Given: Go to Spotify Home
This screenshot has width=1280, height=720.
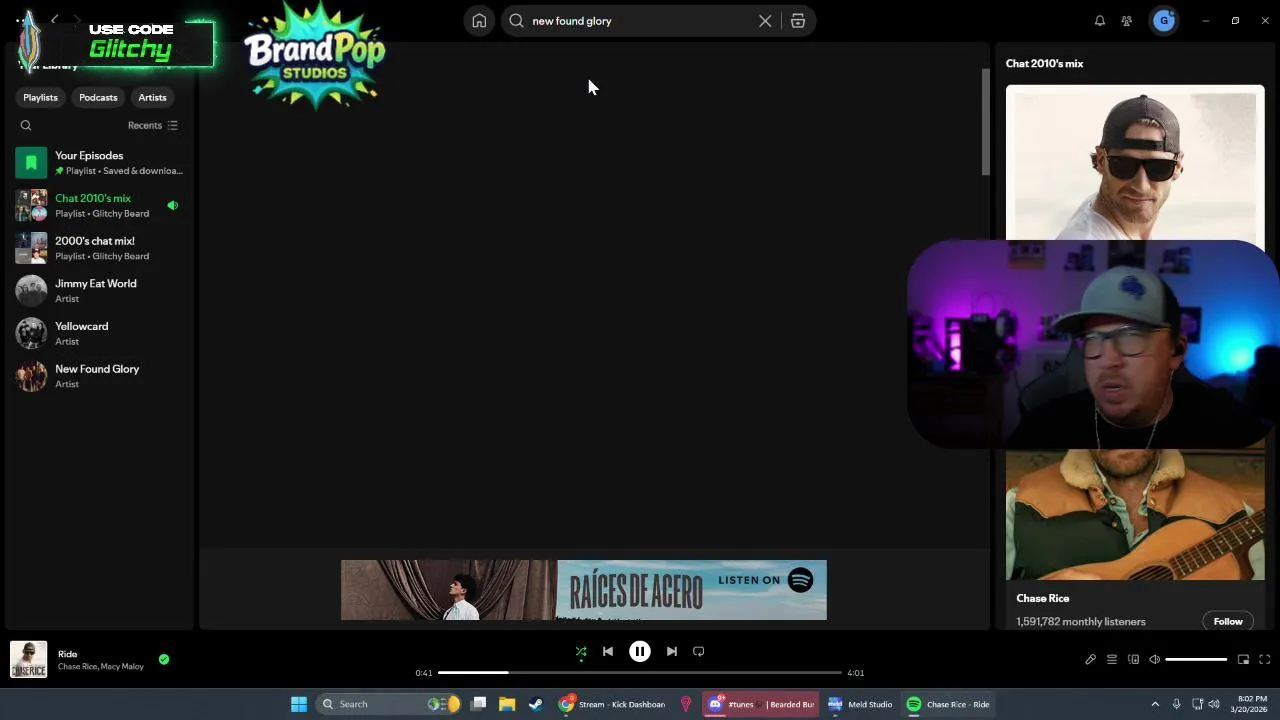Looking at the screenshot, I should 479,21.
